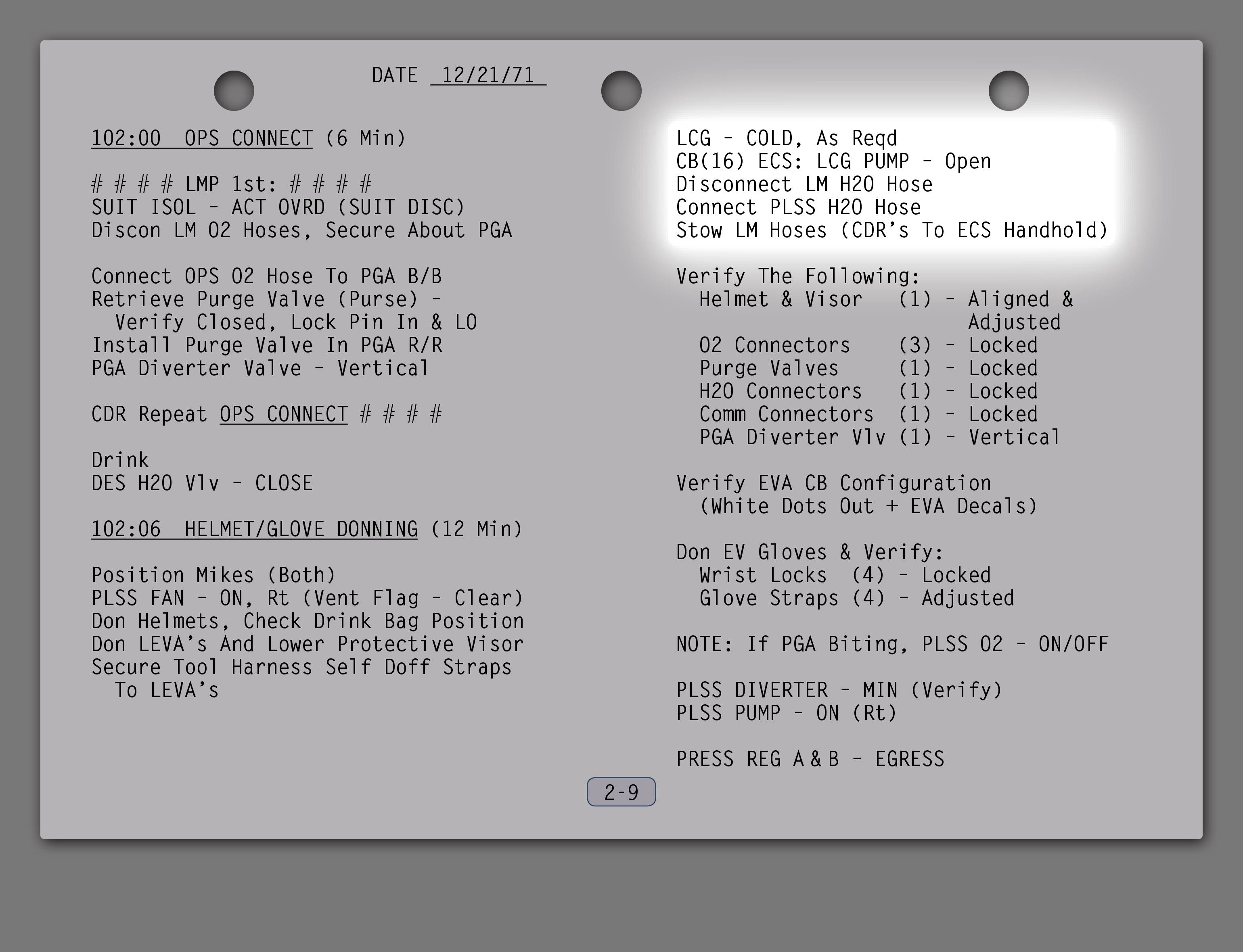
Task: Click the O2 Connectors (3) Locked item
Action: 868,345
